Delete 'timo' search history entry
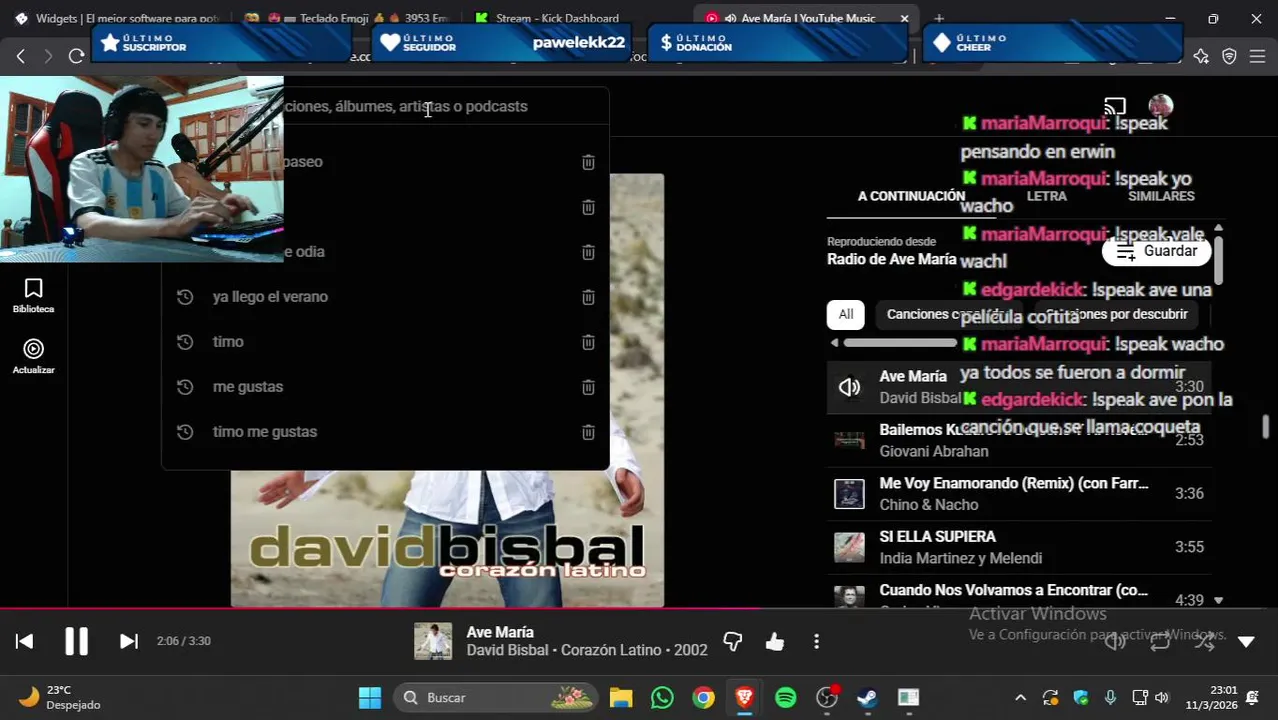 point(588,342)
